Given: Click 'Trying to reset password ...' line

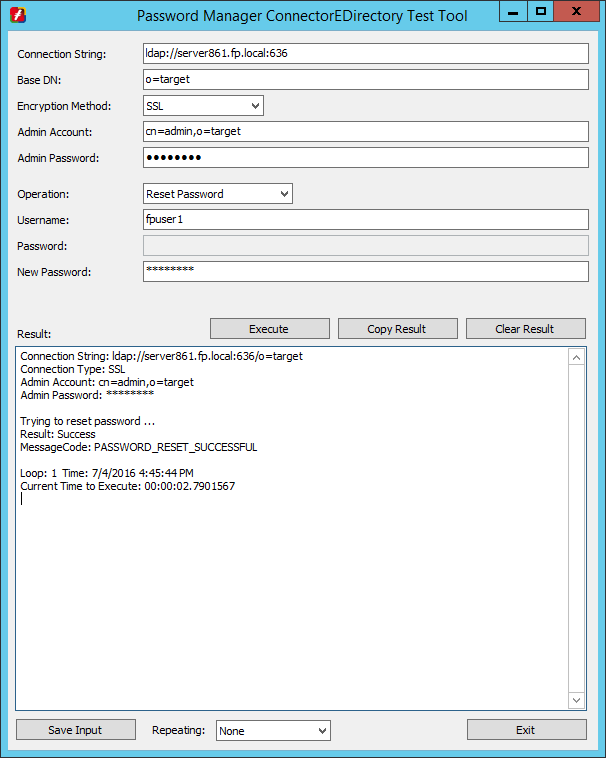Looking at the screenshot, I should 87,421.
